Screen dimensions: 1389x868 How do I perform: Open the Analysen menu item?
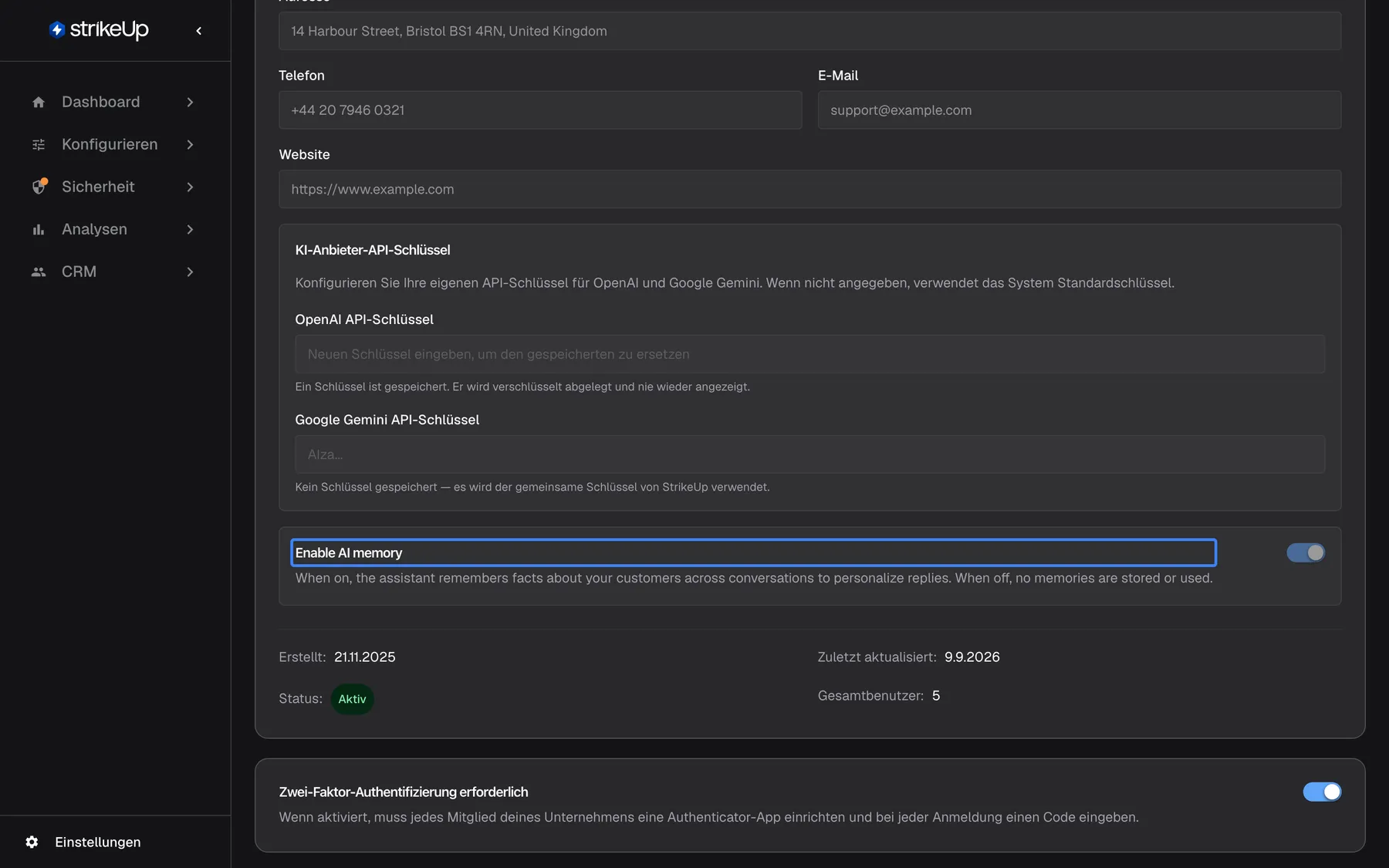pos(115,229)
